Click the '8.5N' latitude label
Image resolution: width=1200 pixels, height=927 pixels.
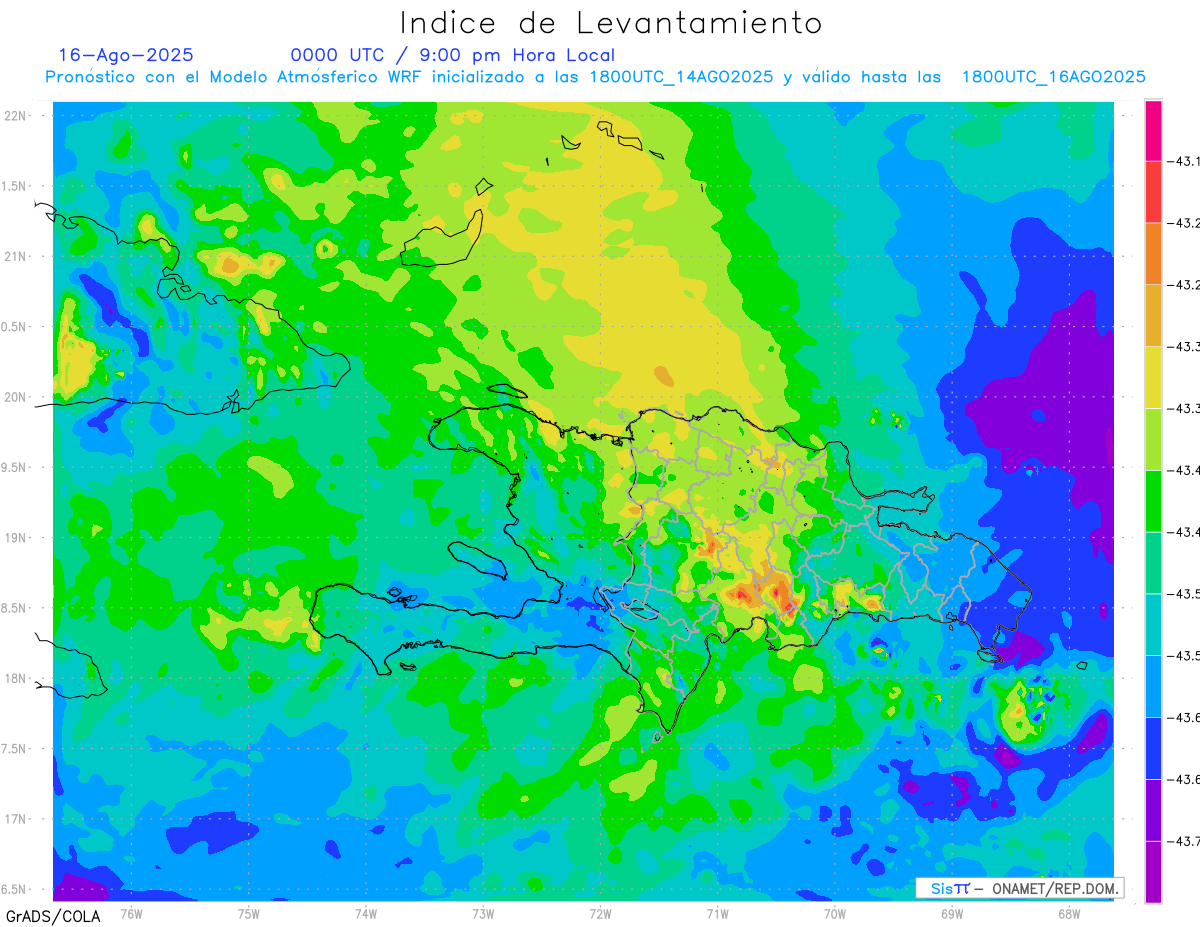tap(15, 608)
